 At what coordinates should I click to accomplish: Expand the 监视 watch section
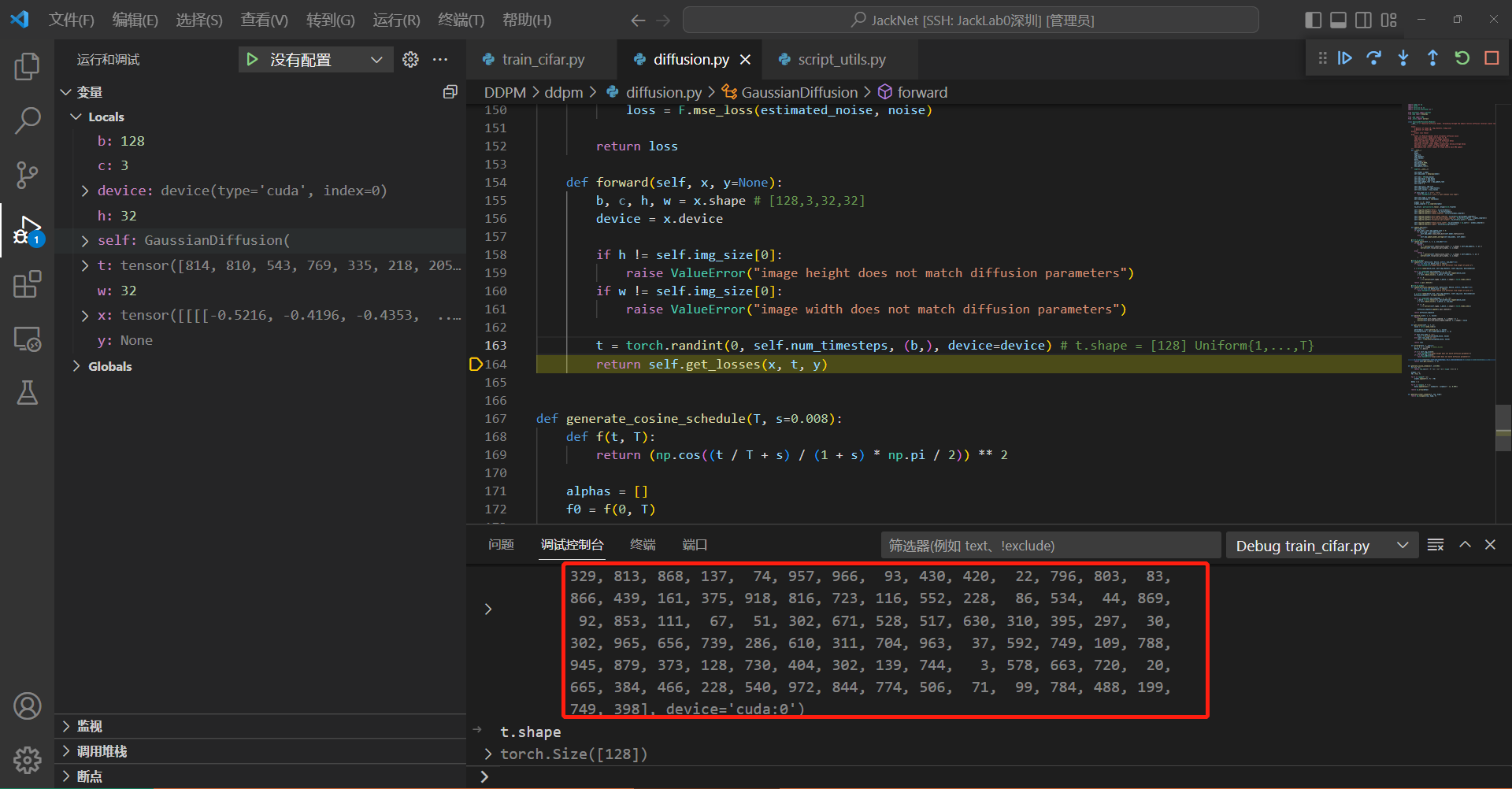66,726
